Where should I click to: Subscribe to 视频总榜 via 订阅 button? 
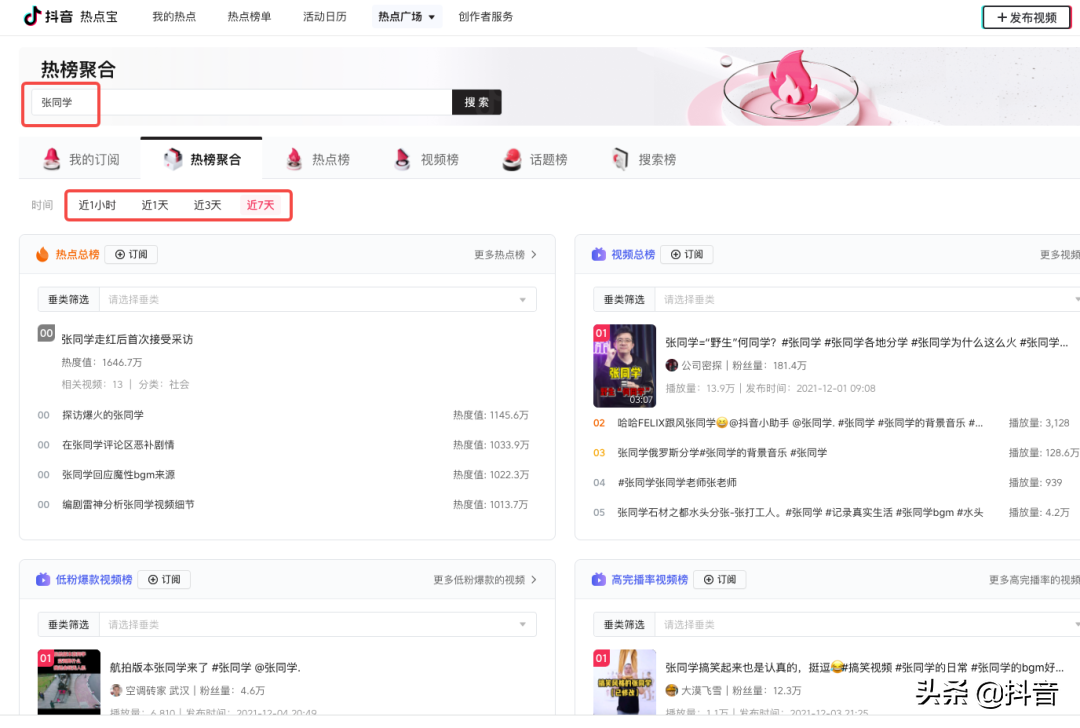point(687,254)
